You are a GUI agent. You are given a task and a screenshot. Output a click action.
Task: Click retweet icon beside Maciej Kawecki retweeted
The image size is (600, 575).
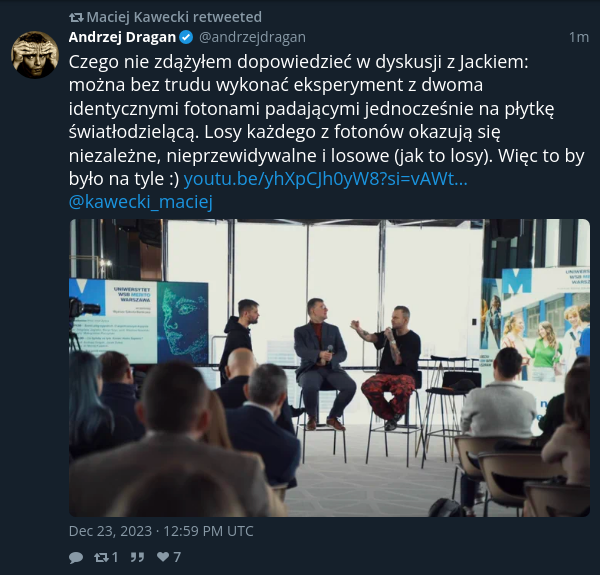76,17
